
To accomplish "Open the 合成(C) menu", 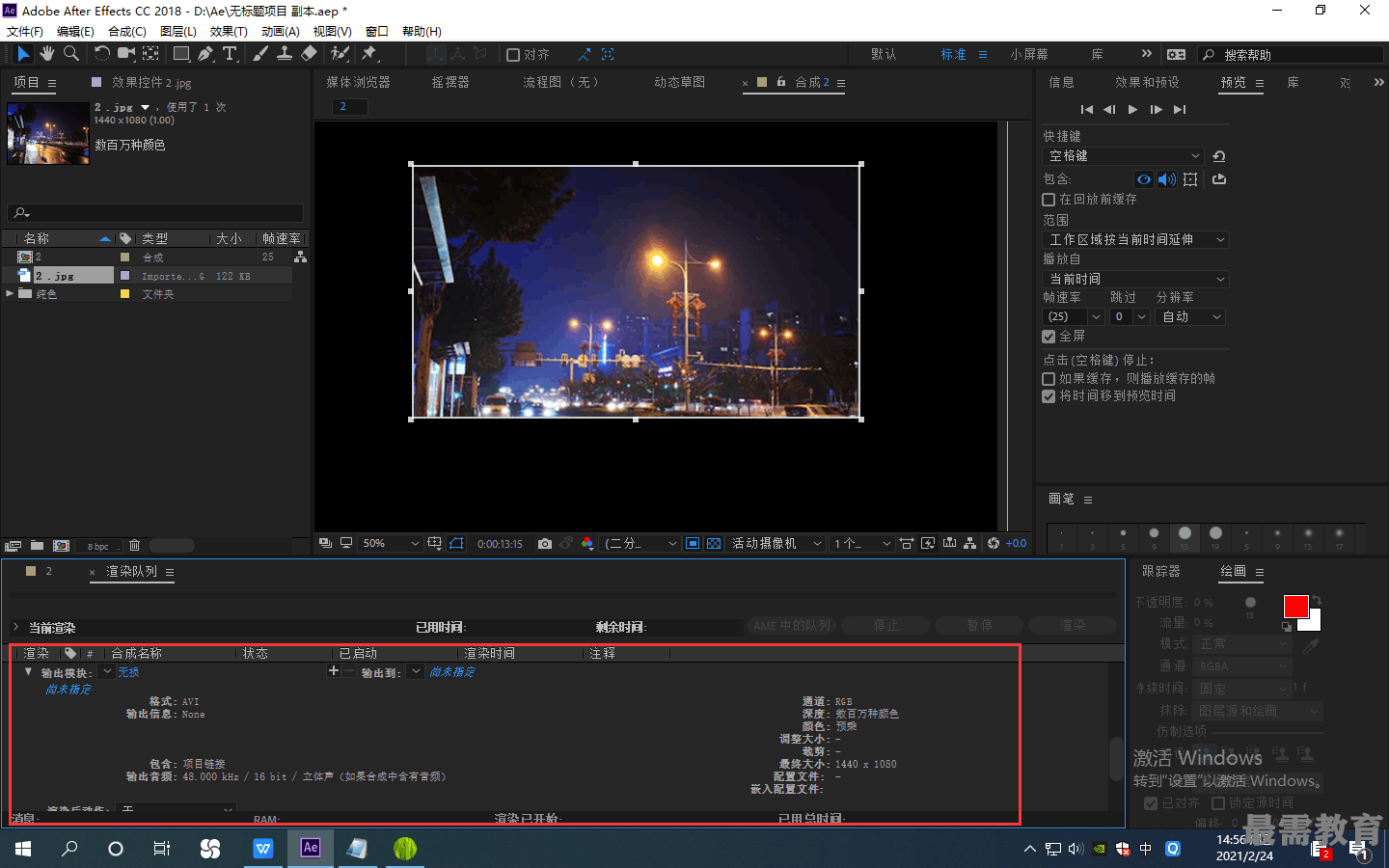I will click(x=127, y=32).
